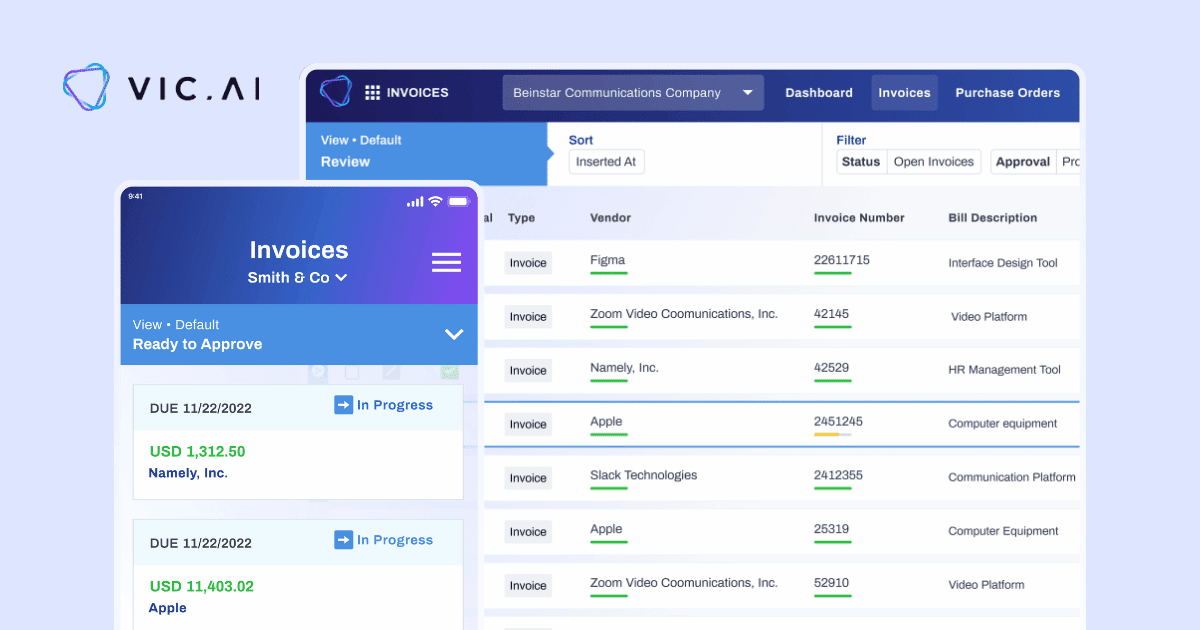Click invoice number 25319
The width and height of the screenshot is (1200, 630).
click(x=830, y=529)
